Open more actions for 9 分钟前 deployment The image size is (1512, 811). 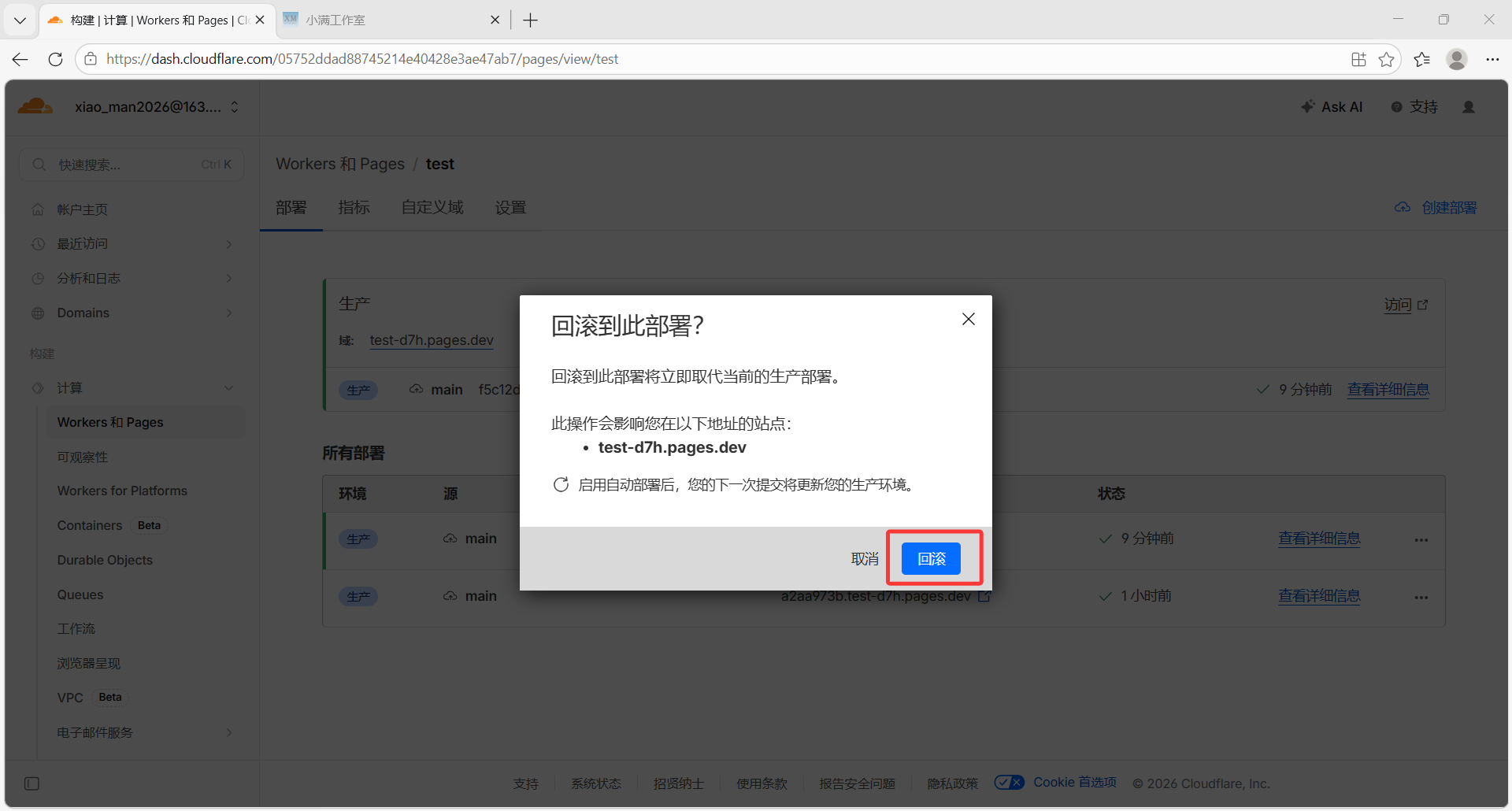click(x=1421, y=539)
